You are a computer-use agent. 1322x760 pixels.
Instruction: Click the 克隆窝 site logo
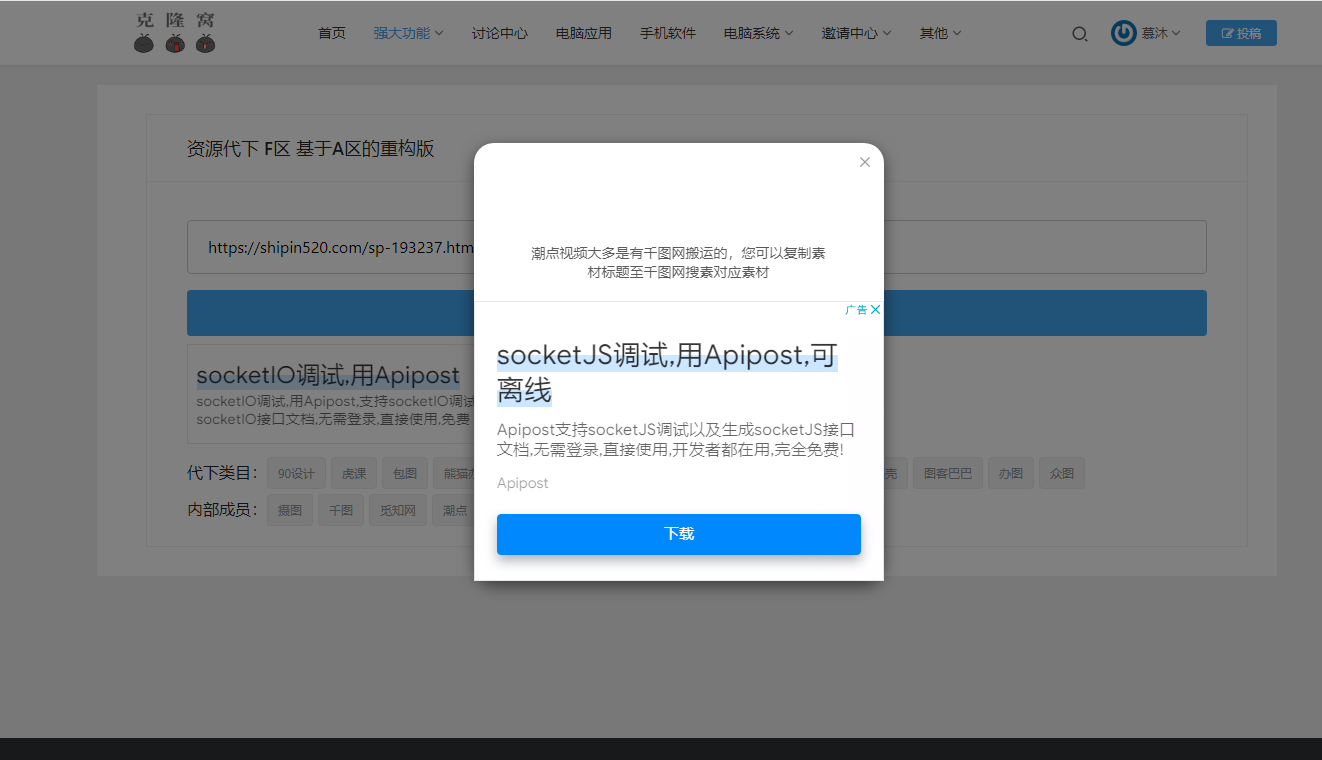pos(175,32)
